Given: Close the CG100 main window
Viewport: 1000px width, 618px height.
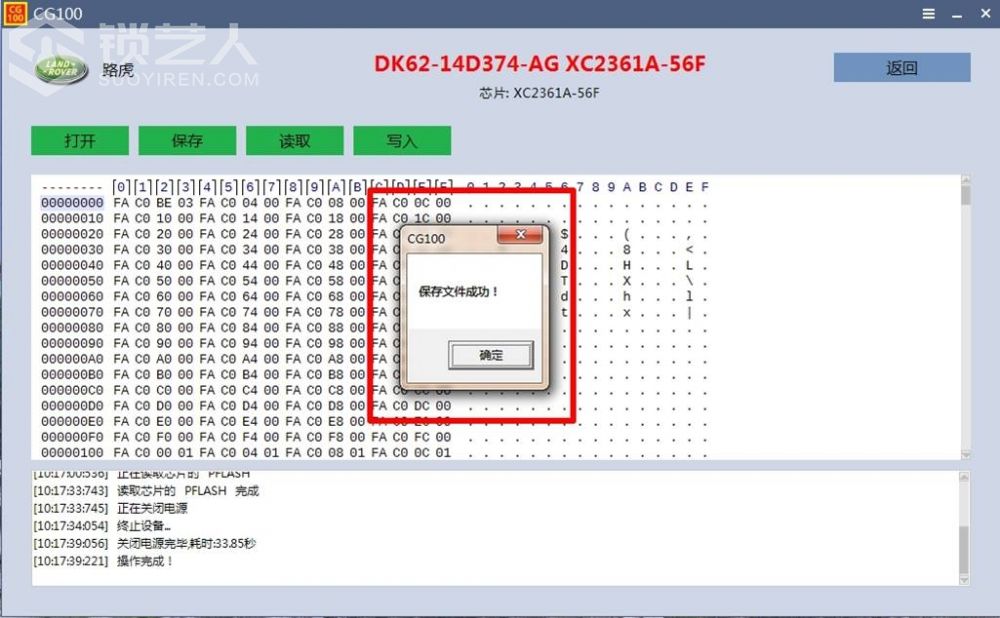Looking at the screenshot, I should pyautogui.click(x=985, y=13).
